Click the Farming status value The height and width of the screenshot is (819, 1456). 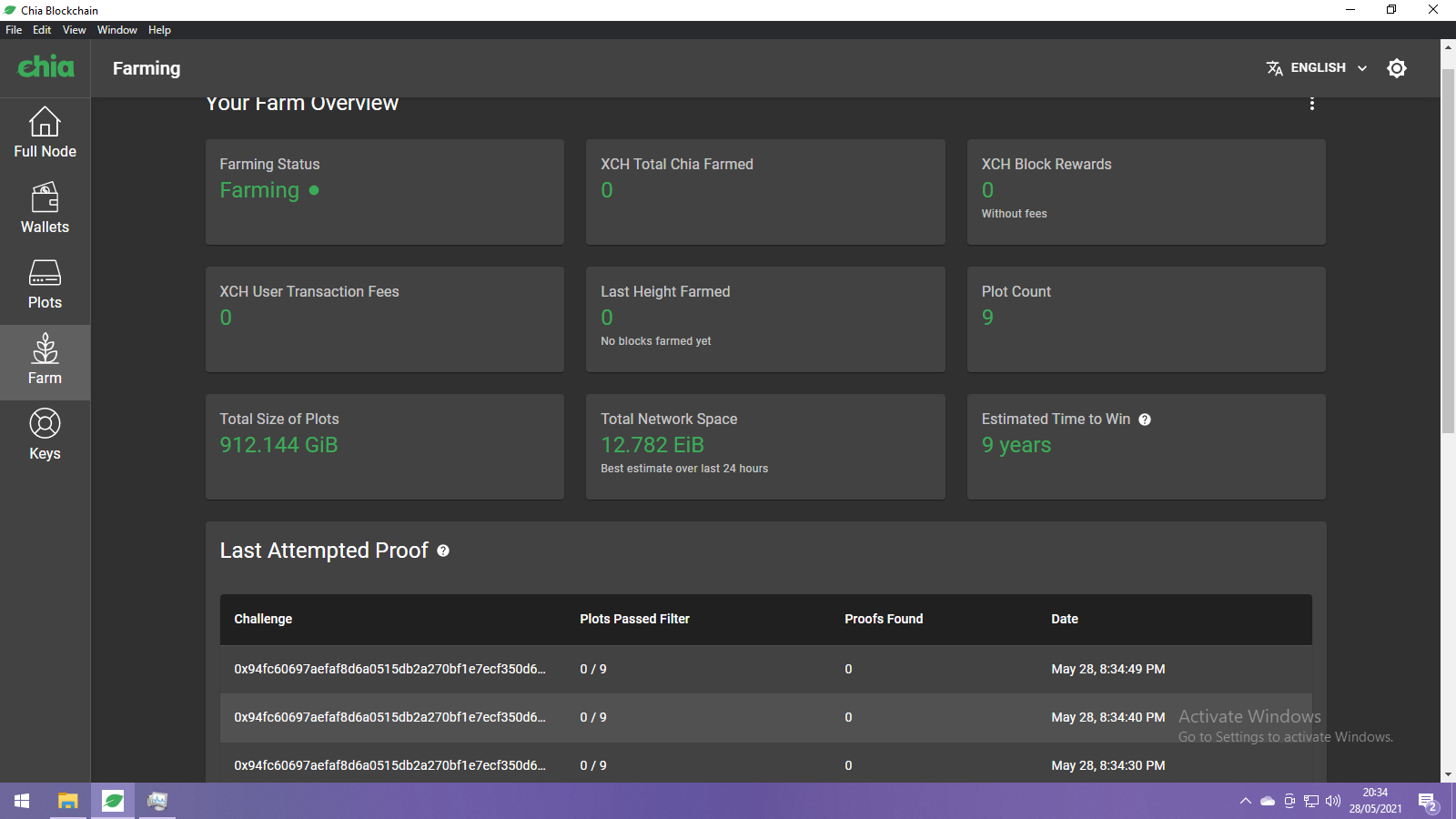pos(259,190)
